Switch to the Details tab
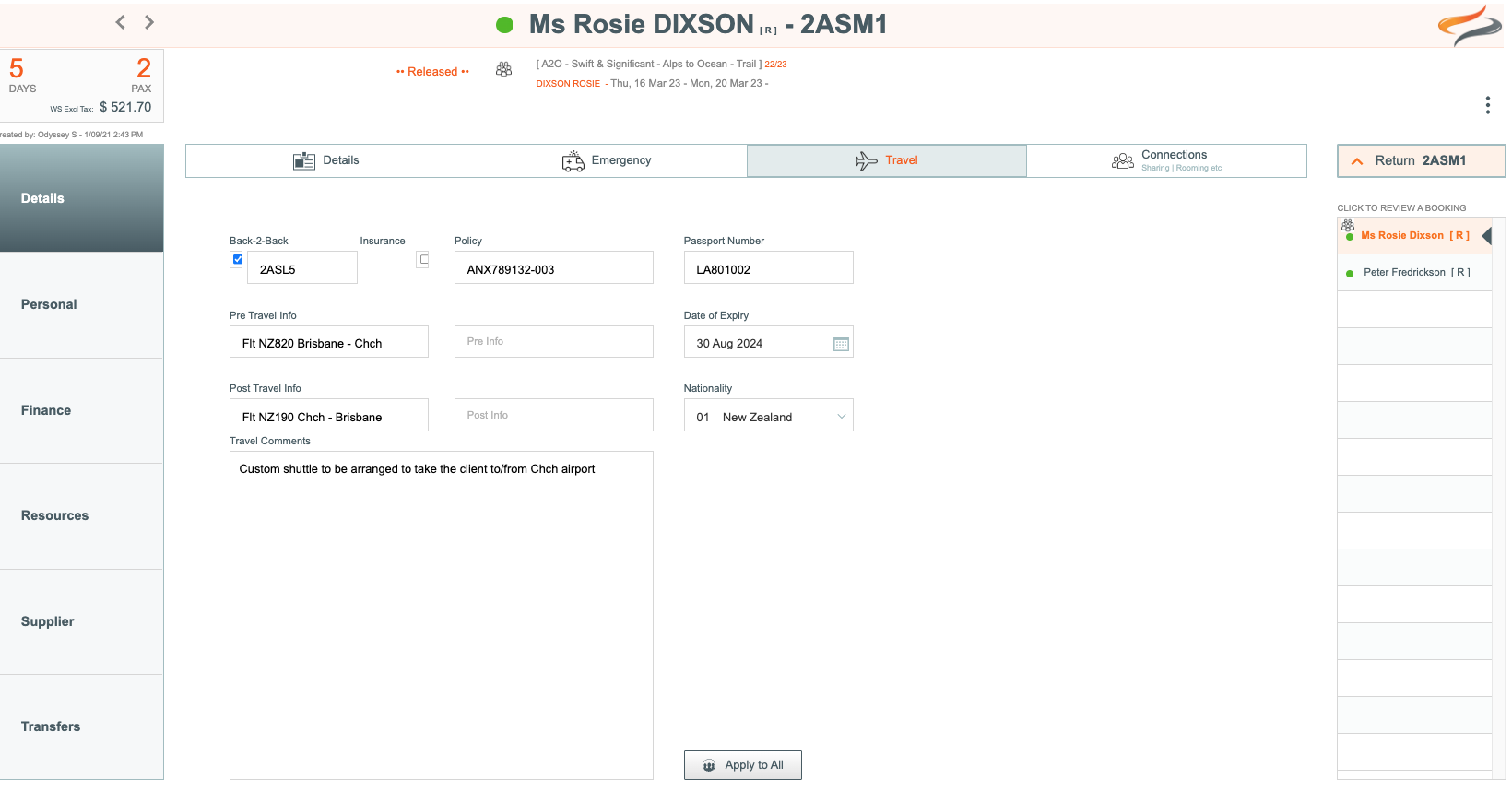This screenshot has width=1512, height=791. click(x=325, y=160)
